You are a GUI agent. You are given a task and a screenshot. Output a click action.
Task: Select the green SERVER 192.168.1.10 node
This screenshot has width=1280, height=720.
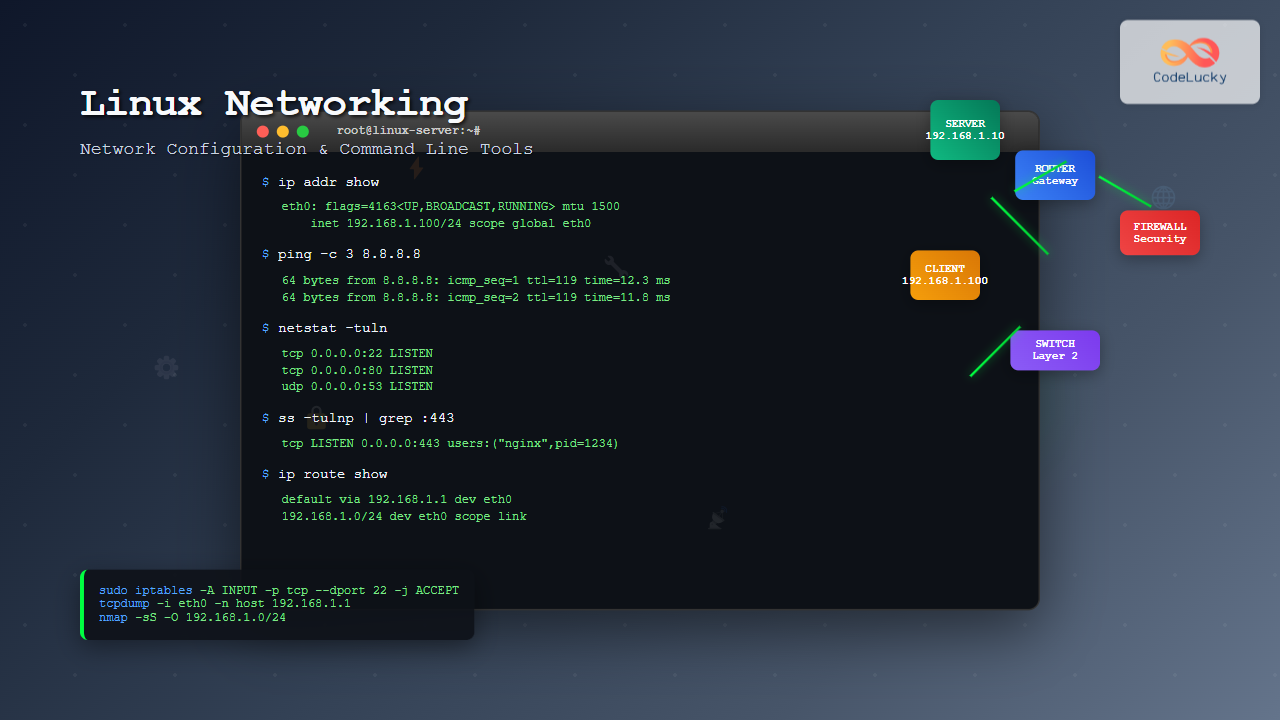[x=965, y=130]
